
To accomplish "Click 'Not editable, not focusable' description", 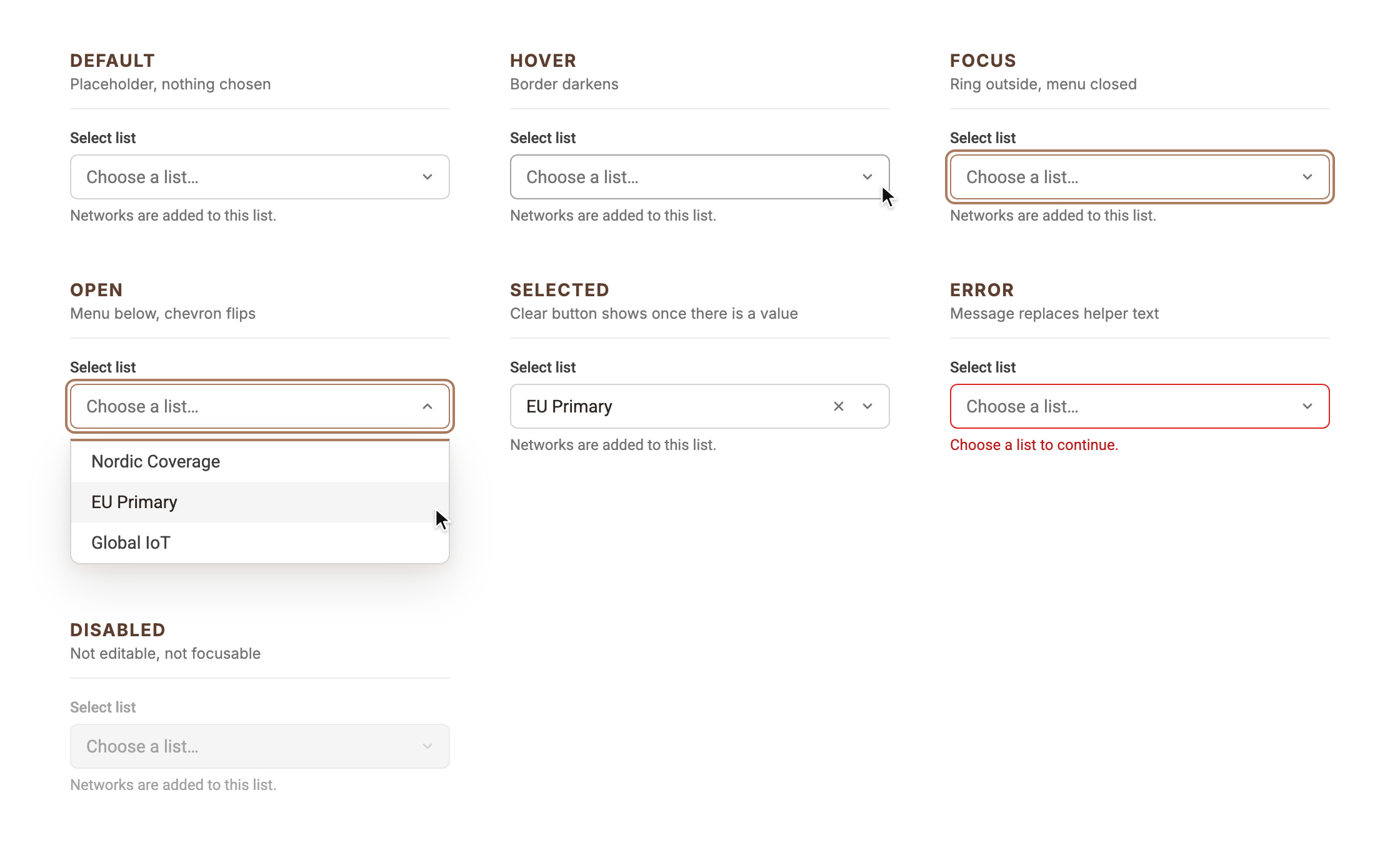I will point(165,654).
